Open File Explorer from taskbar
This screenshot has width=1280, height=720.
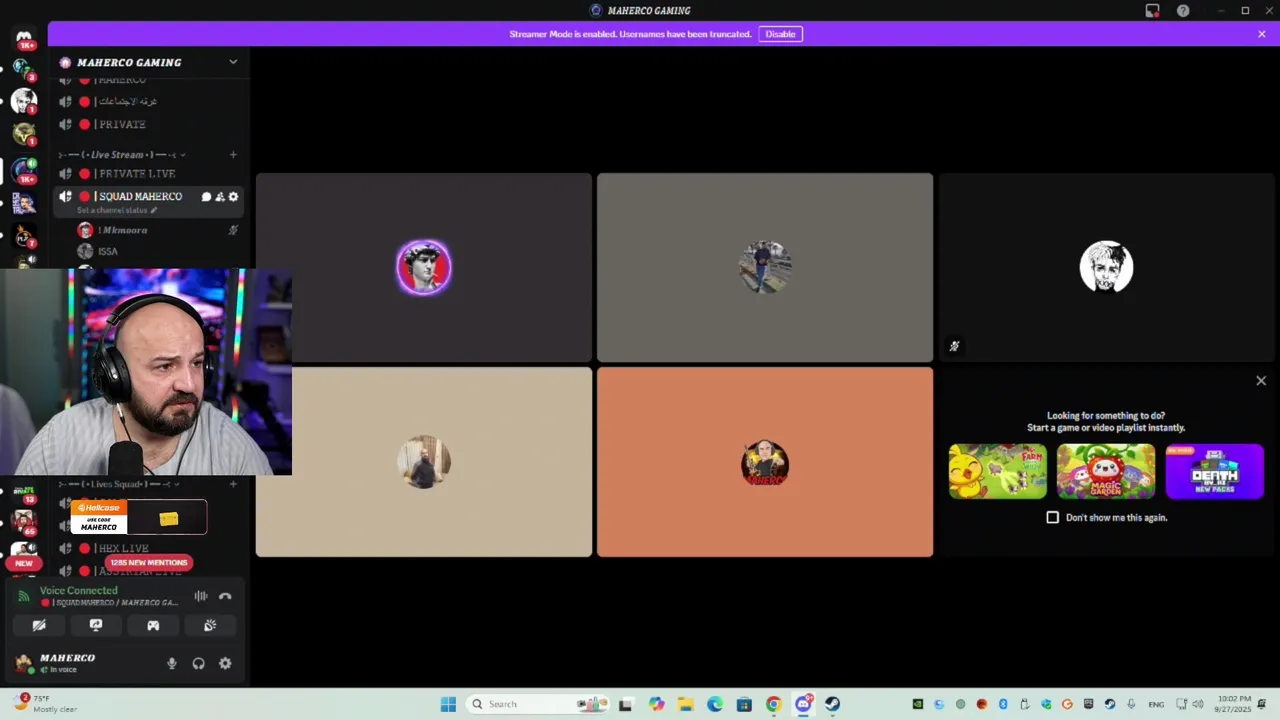click(x=685, y=704)
